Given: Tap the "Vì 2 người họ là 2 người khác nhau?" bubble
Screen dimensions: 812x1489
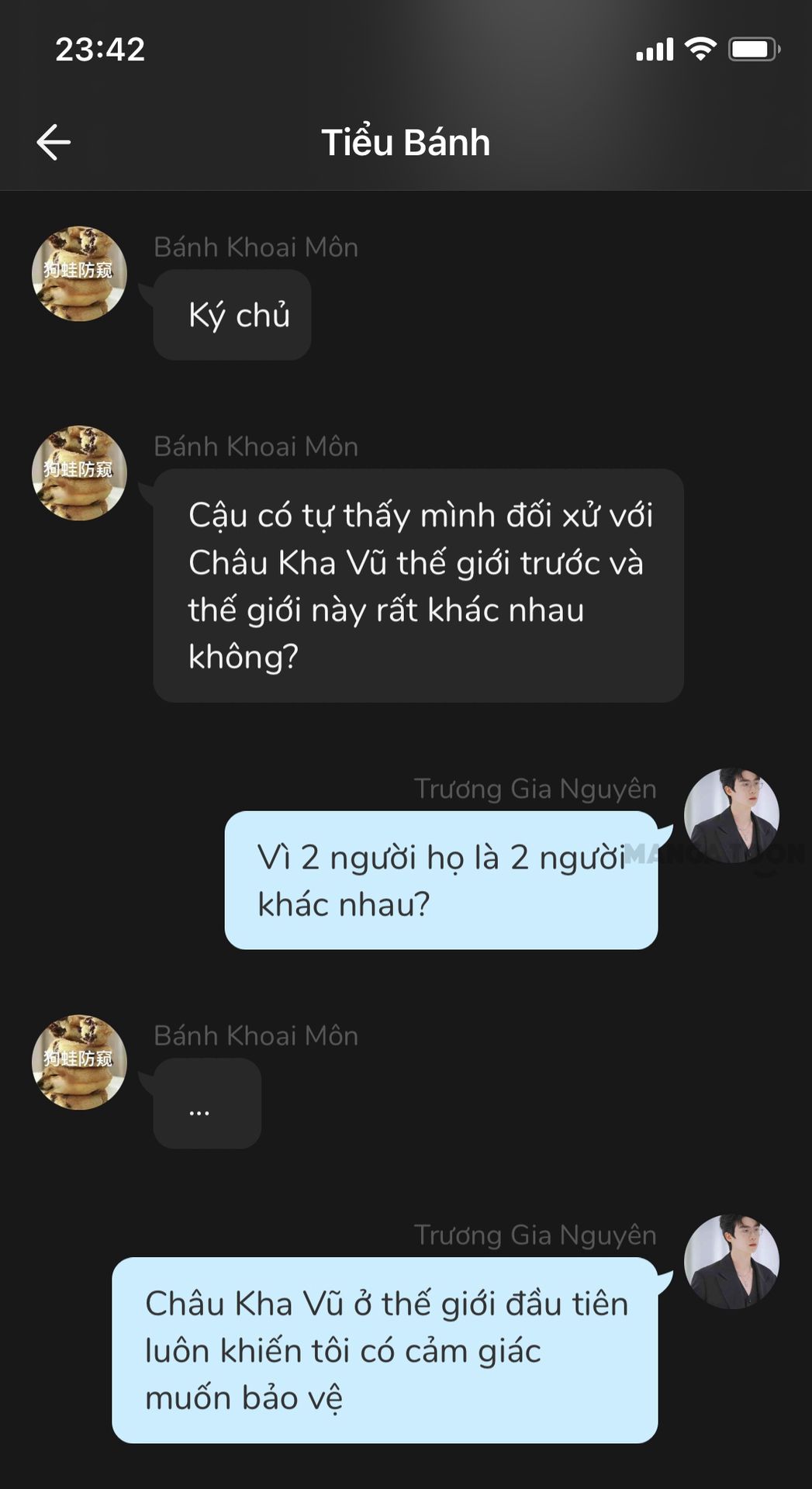Looking at the screenshot, I should [441, 880].
